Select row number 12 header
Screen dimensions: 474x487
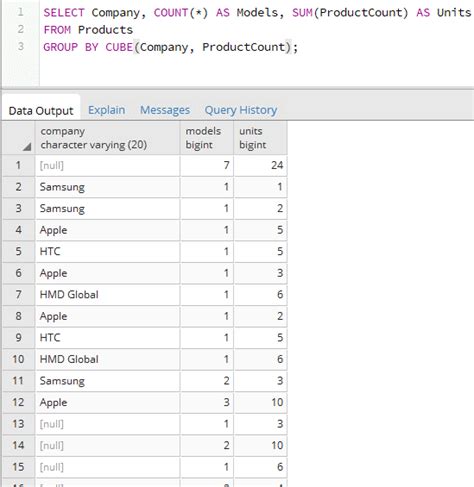[18, 402]
